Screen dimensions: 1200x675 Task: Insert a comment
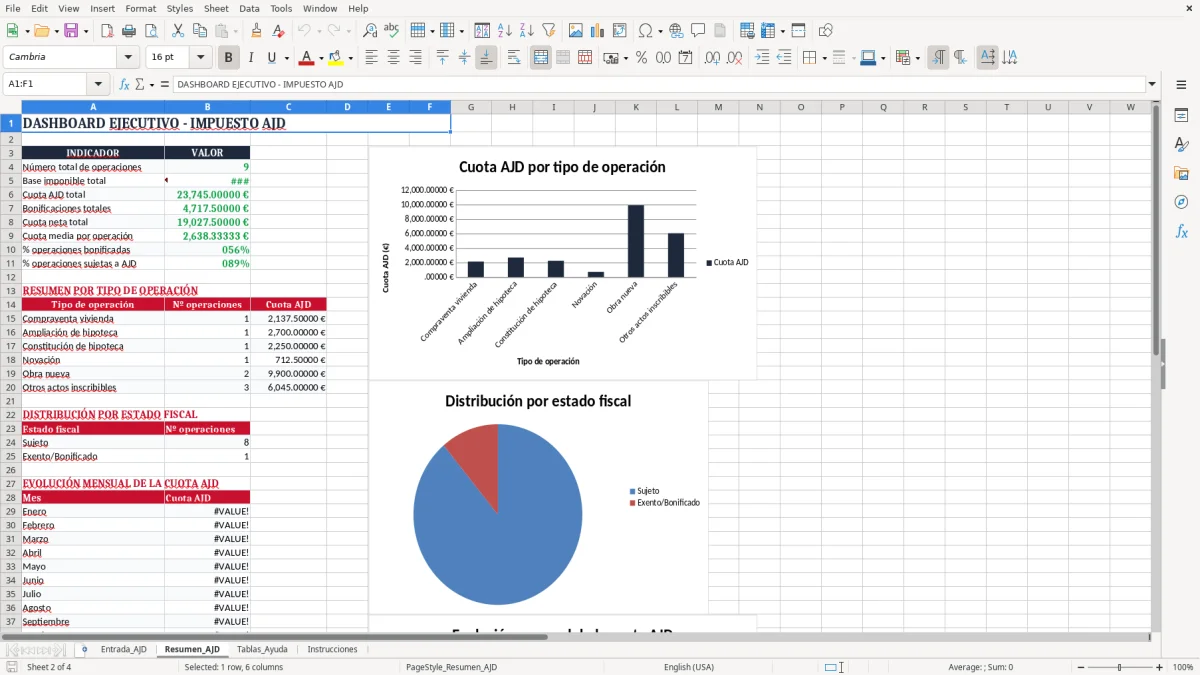point(698,31)
